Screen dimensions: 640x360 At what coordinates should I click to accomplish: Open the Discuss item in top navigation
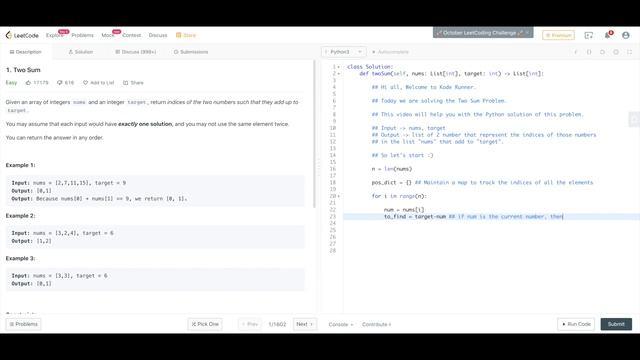158,36
